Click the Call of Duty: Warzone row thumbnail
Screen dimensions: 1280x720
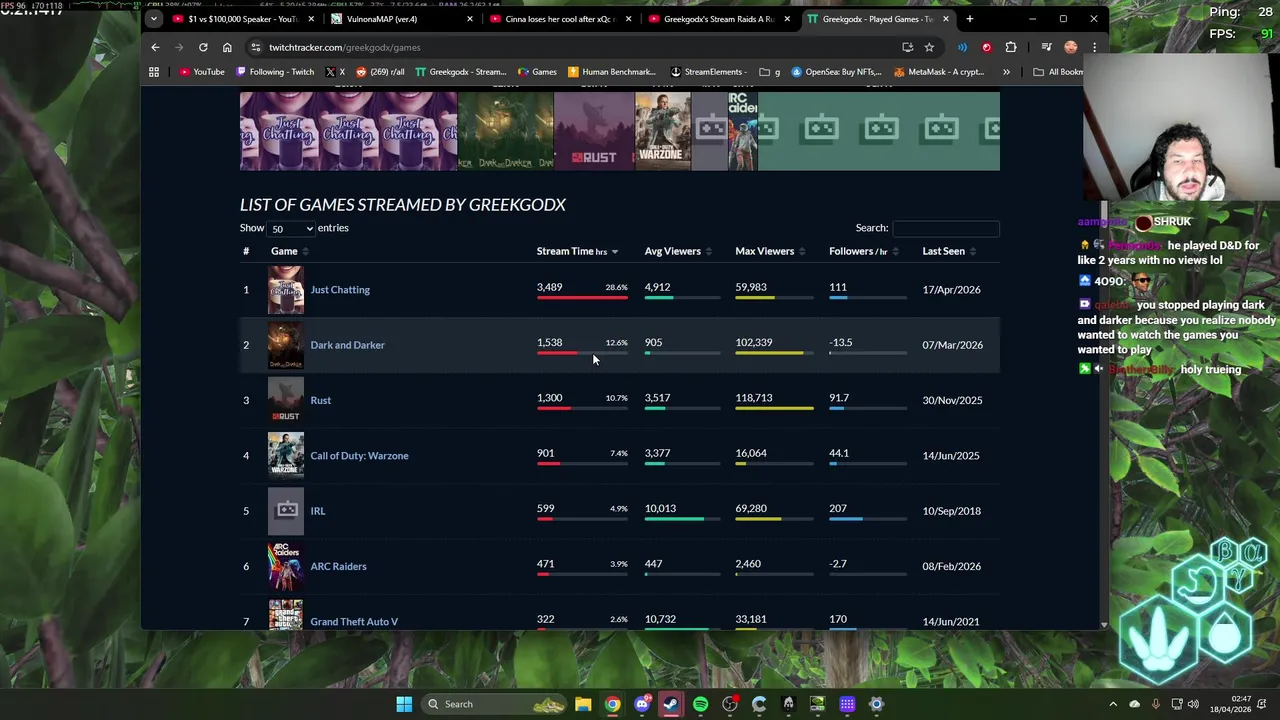click(x=285, y=456)
